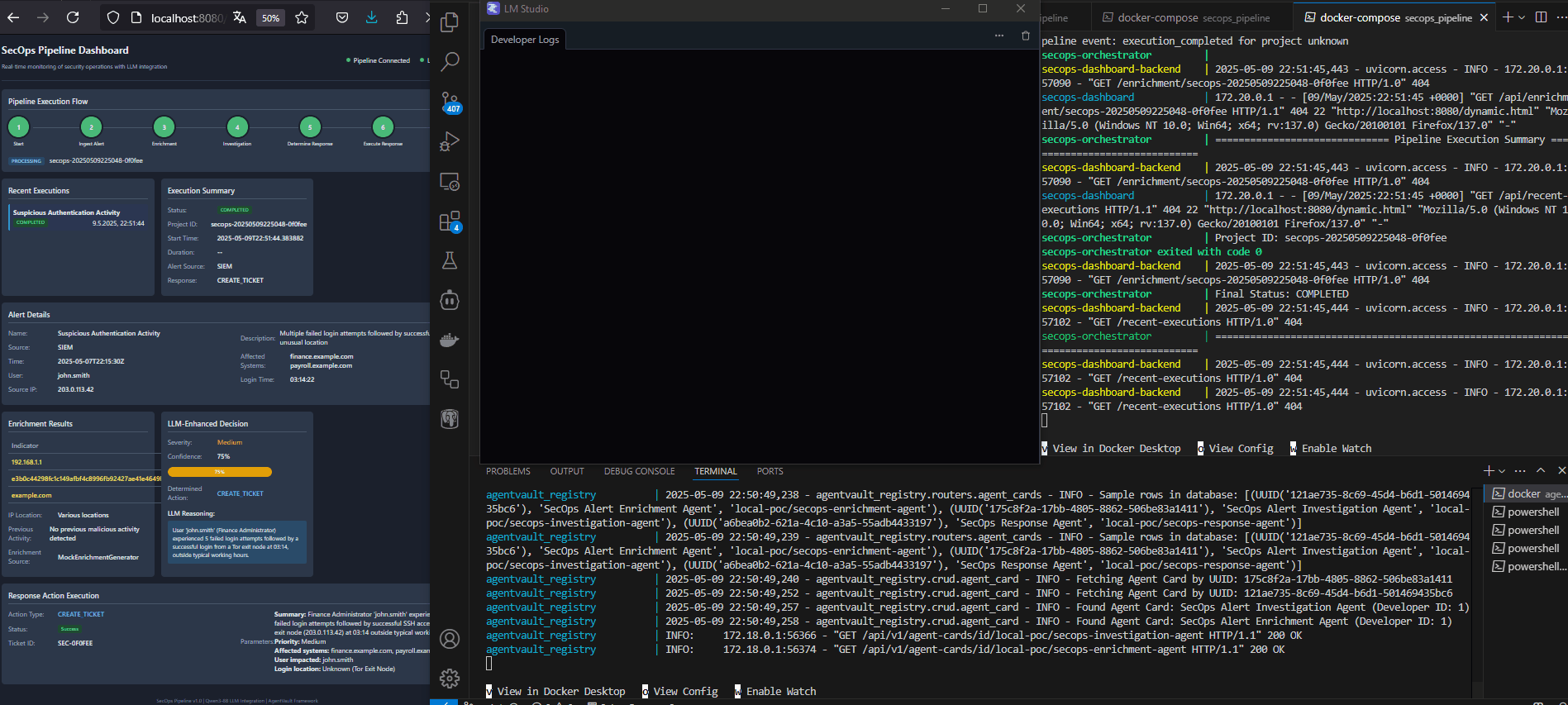Open Source Control with 407 changes
Image resolution: width=1568 pixels, height=705 pixels.
450,102
